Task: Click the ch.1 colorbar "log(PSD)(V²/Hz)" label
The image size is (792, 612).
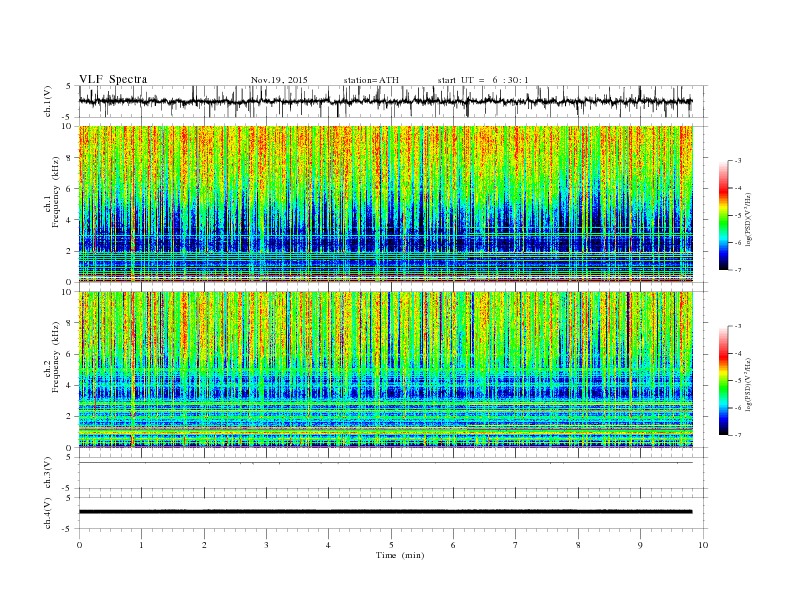Action: [750, 219]
